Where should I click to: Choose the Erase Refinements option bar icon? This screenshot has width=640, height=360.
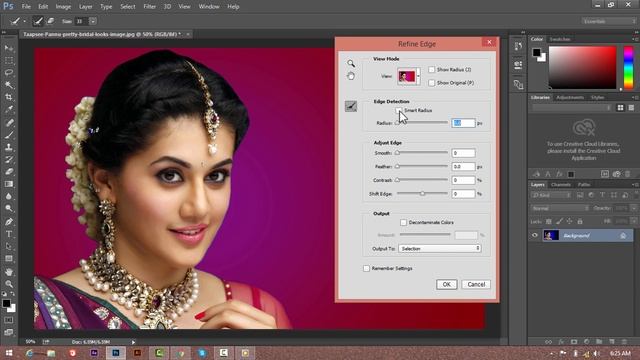51,21
